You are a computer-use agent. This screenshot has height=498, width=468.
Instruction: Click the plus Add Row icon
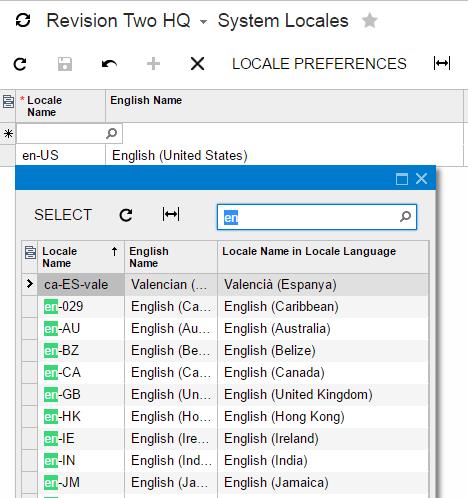click(153, 64)
